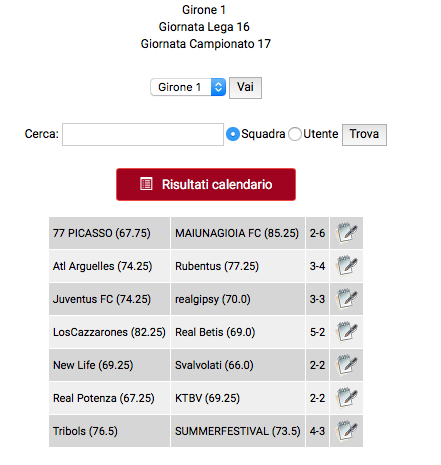Screen dimensions: 441x465
Task: Open edit notepad icon for 77 PICASSO match
Action: (347, 233)
